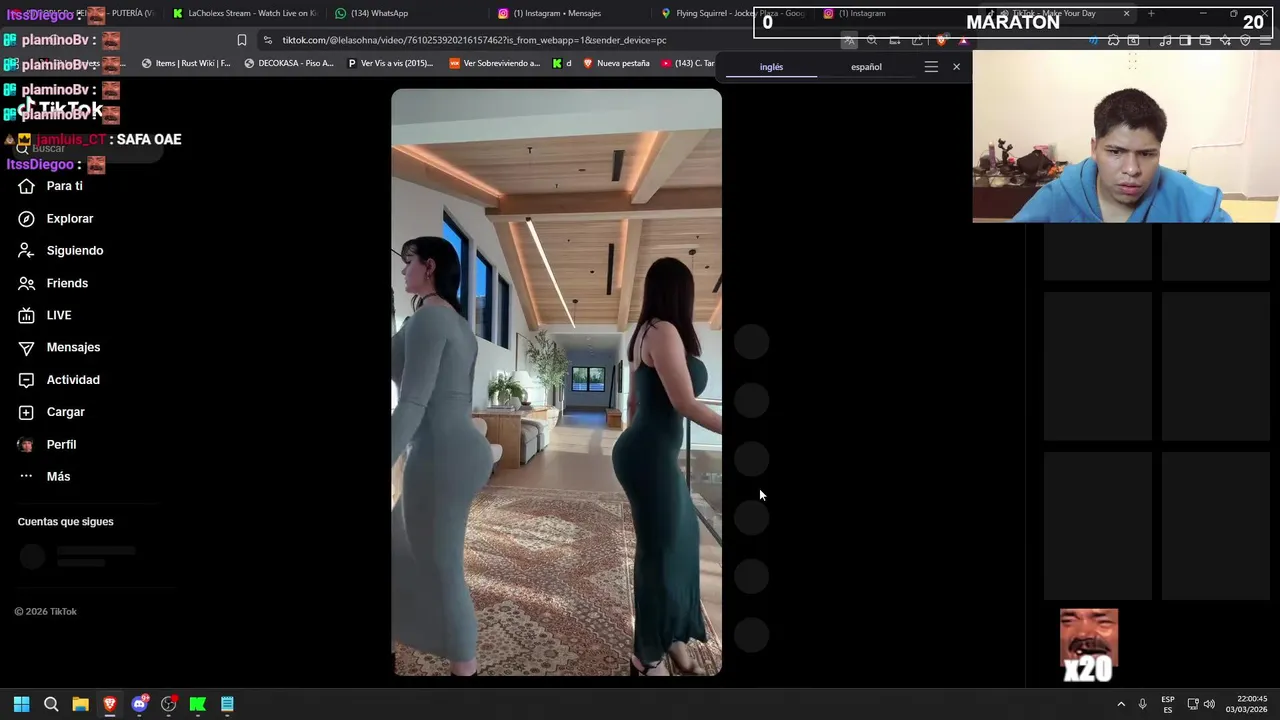Image resolution: width=1280 pixels, height=720 pixels.
Task: Switch to the LaCholexs Stream Kick tab
Action: point(244,13)
